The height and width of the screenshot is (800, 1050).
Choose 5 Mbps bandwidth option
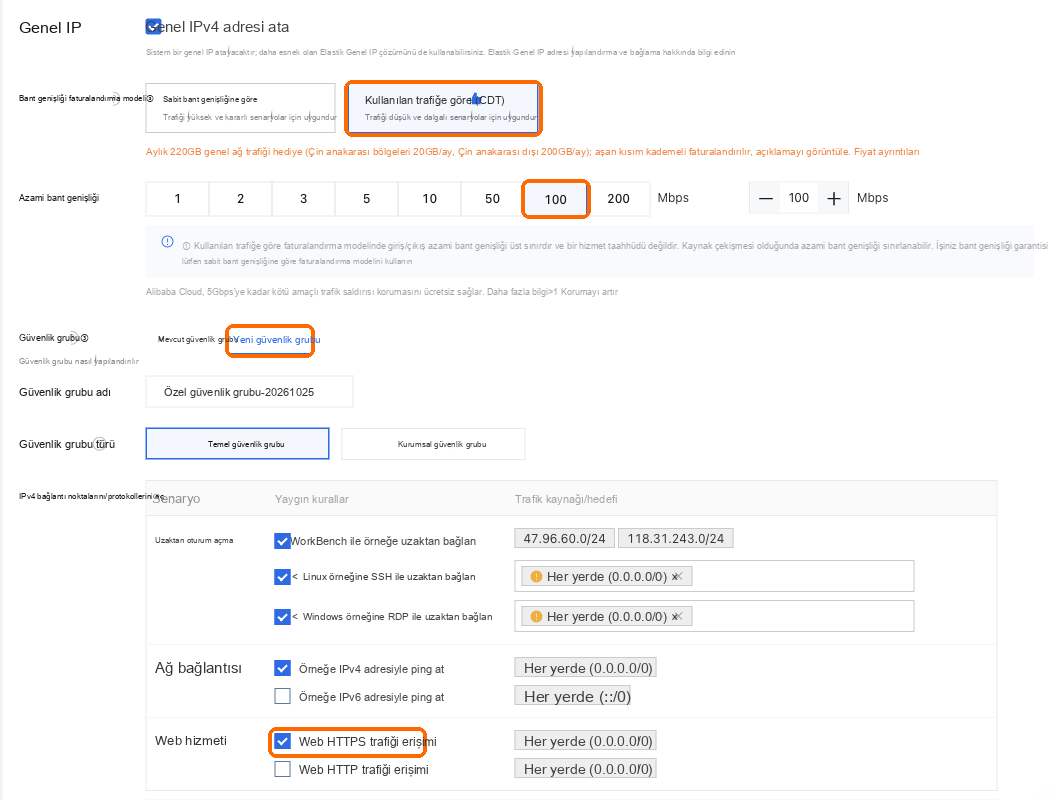(x=366, y=199)
